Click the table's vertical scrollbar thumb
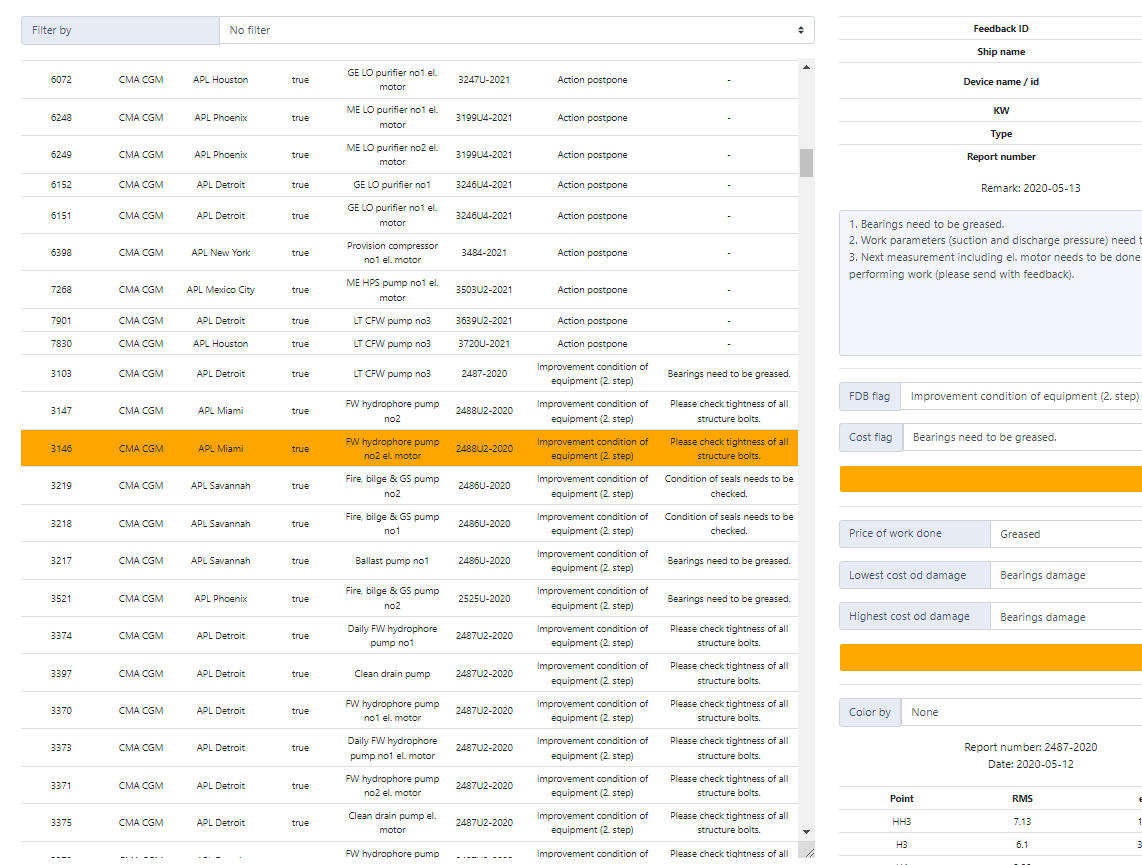This screenshot has width=1142, height=865. click(806, 162)
